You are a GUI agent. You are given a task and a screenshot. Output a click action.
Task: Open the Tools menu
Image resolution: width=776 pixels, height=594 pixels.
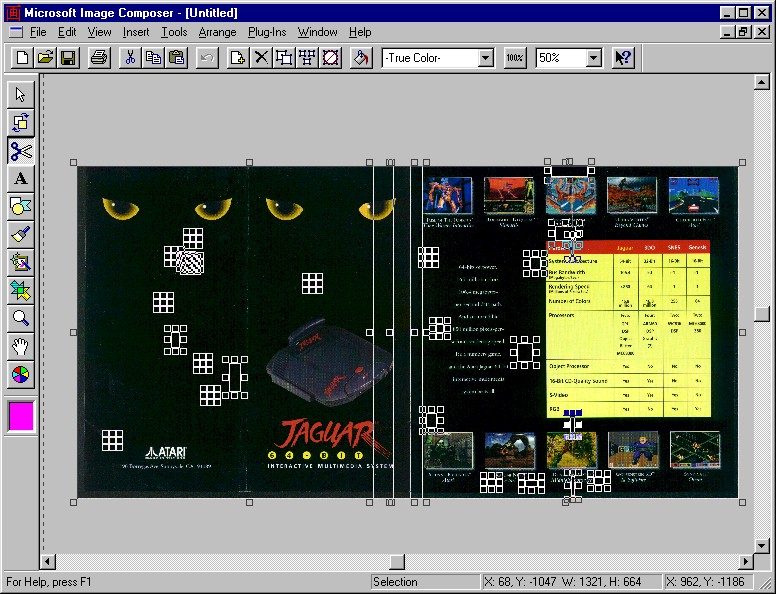point(174,32)
